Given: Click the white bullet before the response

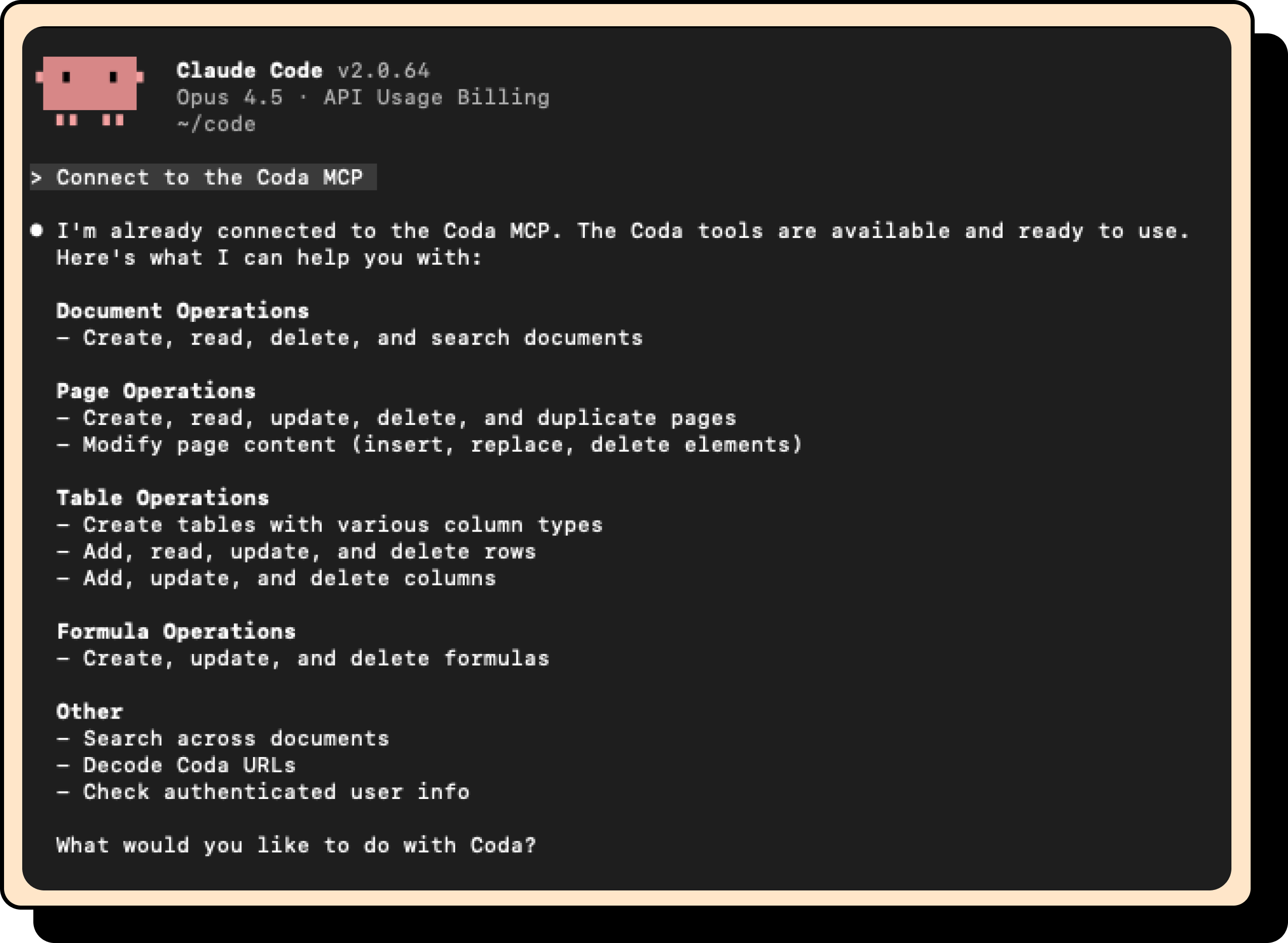Looking at the screenshot, I should (36, 230).
